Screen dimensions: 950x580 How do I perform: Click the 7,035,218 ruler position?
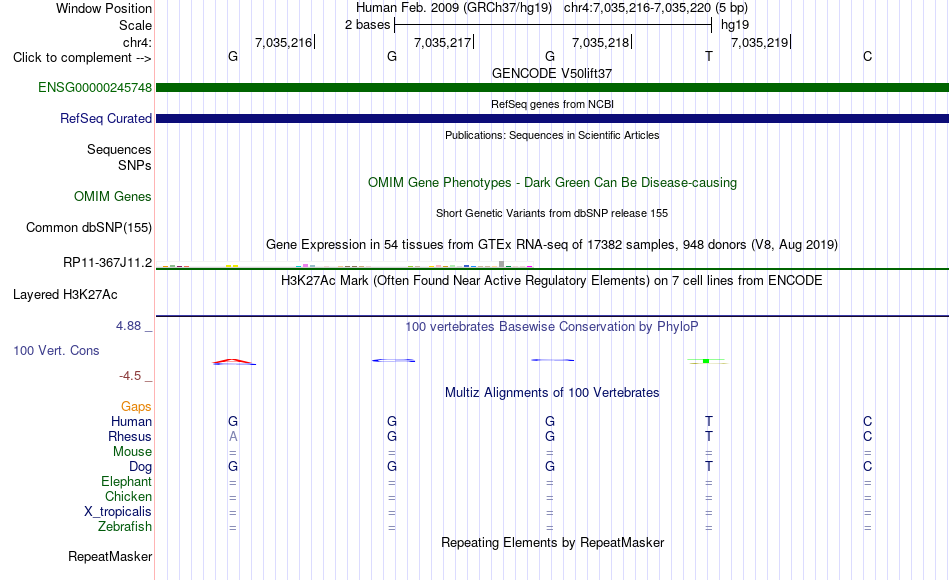tap(601, 42)
